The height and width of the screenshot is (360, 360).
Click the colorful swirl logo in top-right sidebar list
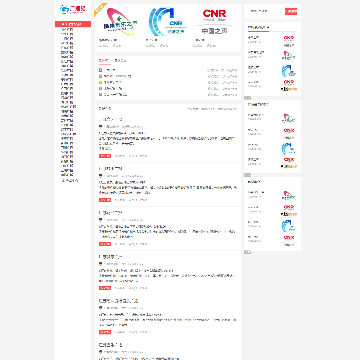(289, 56)
